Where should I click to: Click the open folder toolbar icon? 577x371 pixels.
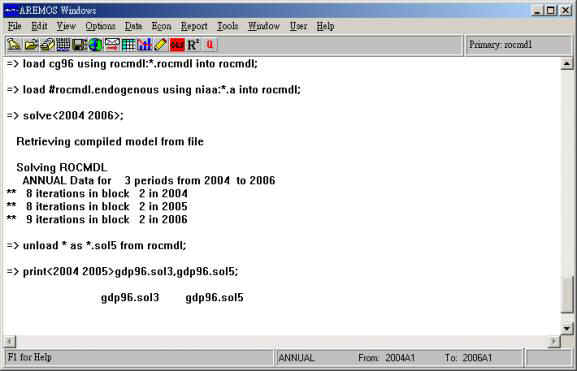(x=31, y=45)
